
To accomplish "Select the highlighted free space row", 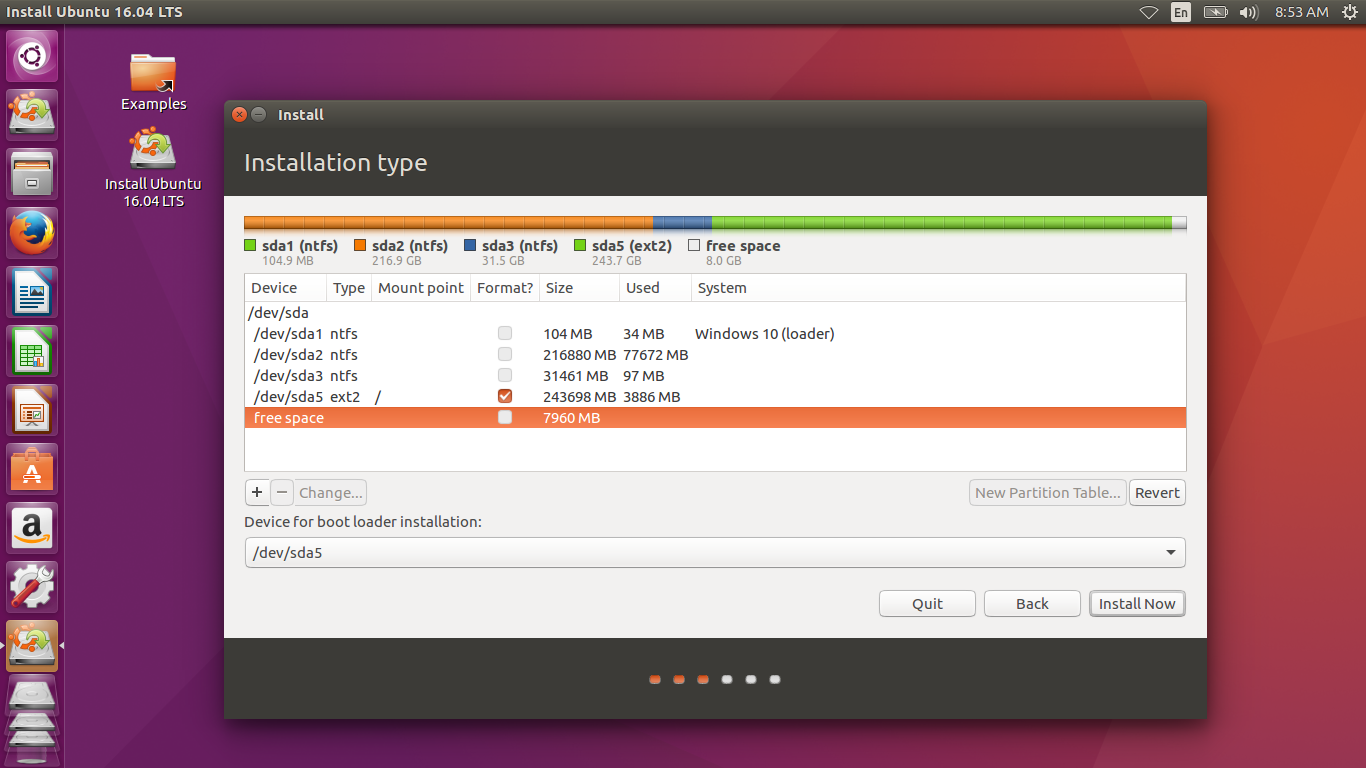I will pos(715,418).
